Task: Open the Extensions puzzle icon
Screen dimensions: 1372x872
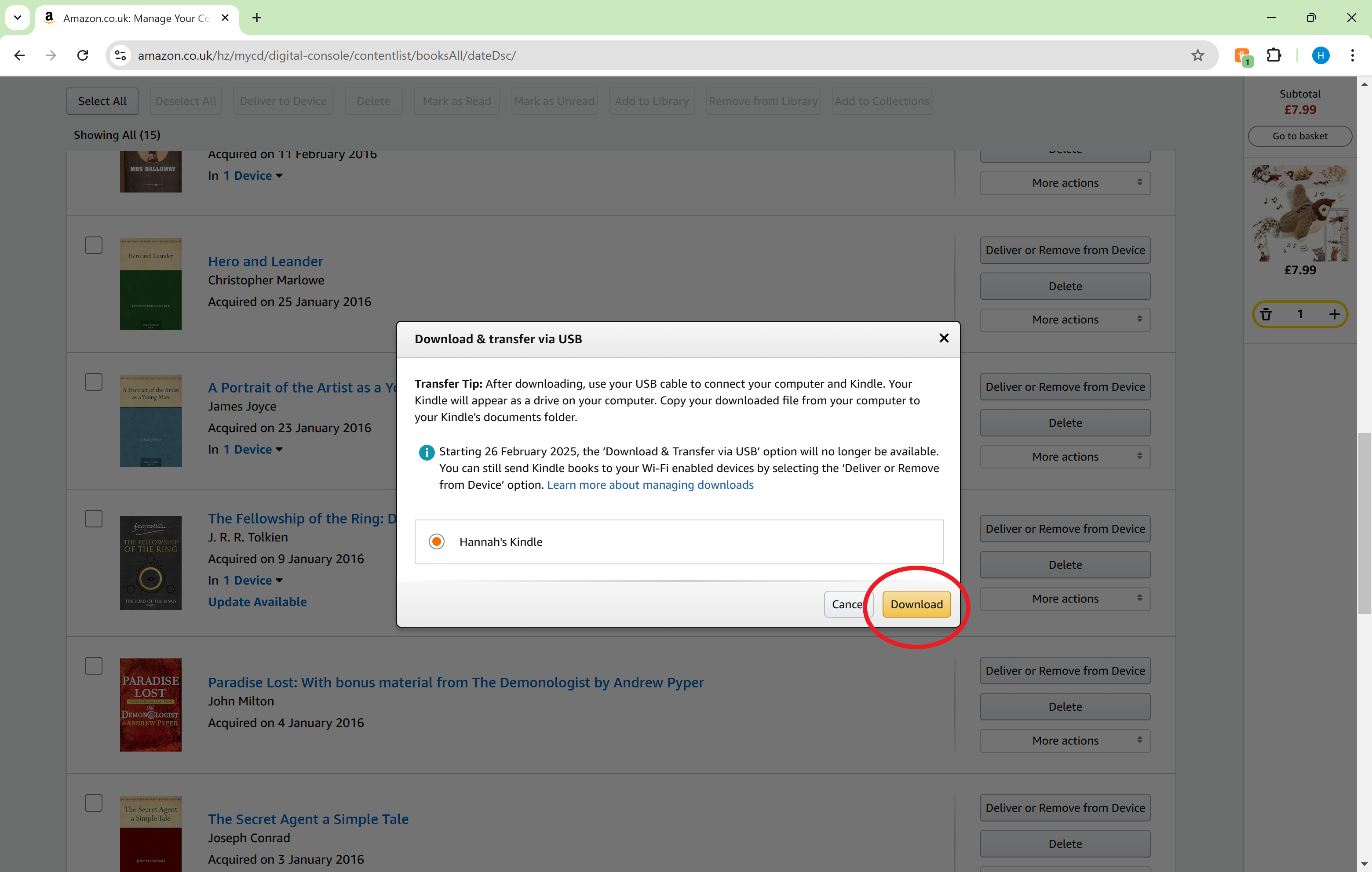Action: tap(1274, 55)
